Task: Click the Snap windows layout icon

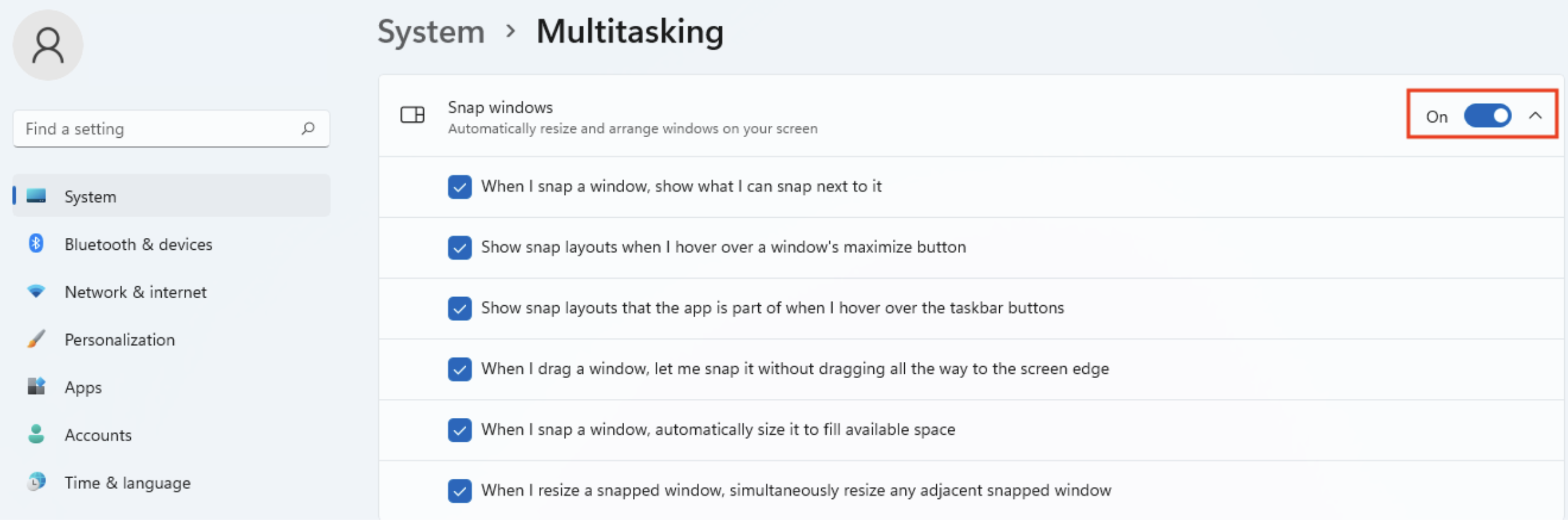Action: click(x=413, y=115)
